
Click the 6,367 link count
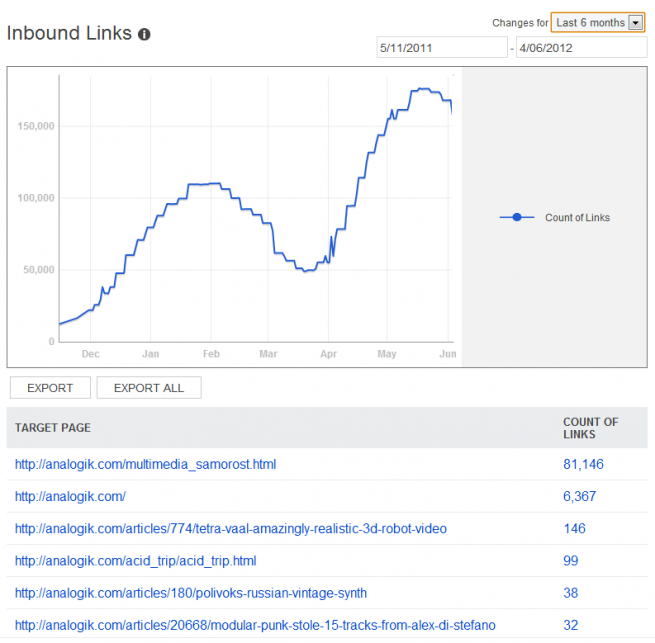pyautogui.click(x=579, y=497)
